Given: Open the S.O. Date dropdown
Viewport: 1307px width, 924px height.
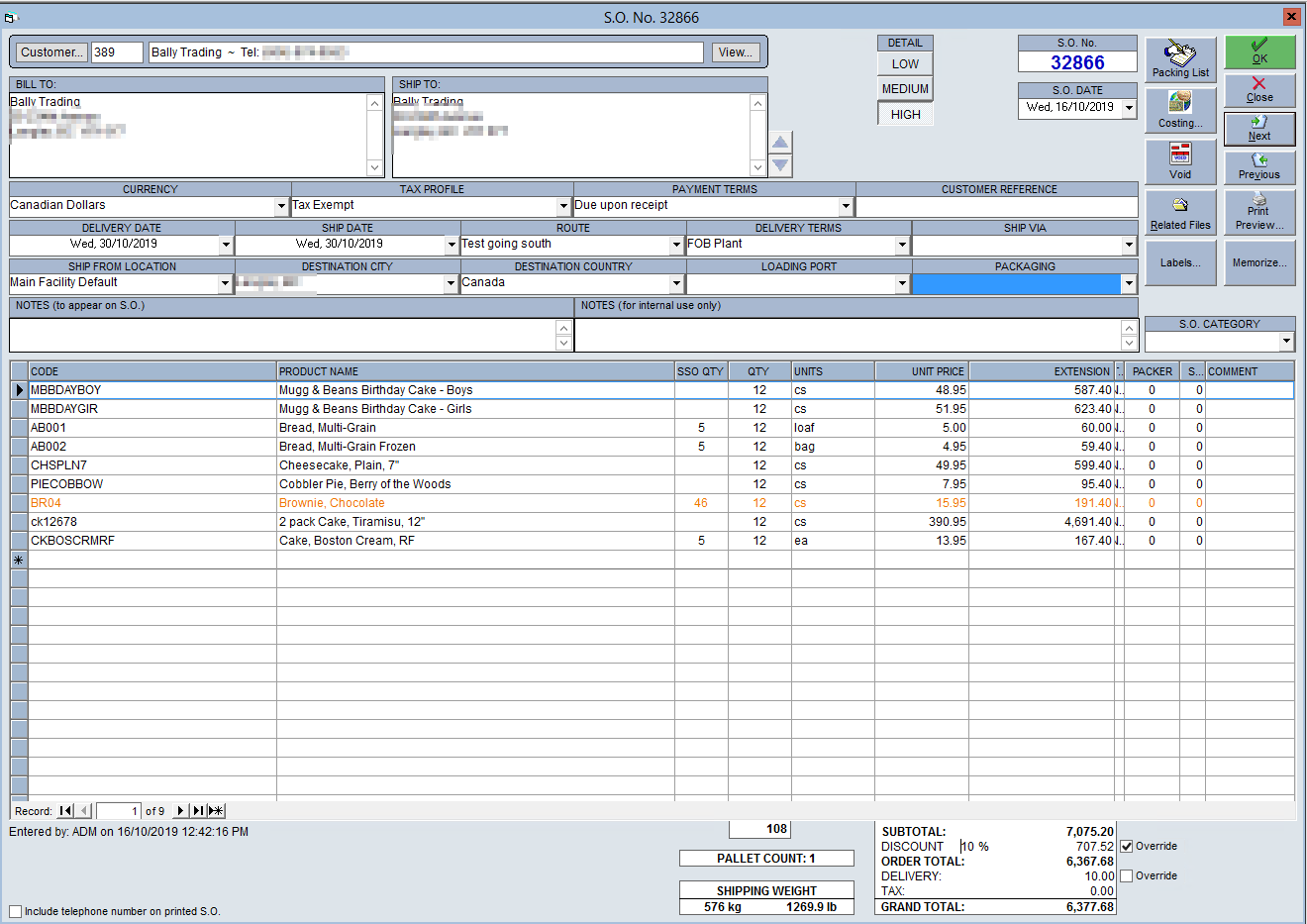Looking at the screenshot, I should (x=1129, y=108).
